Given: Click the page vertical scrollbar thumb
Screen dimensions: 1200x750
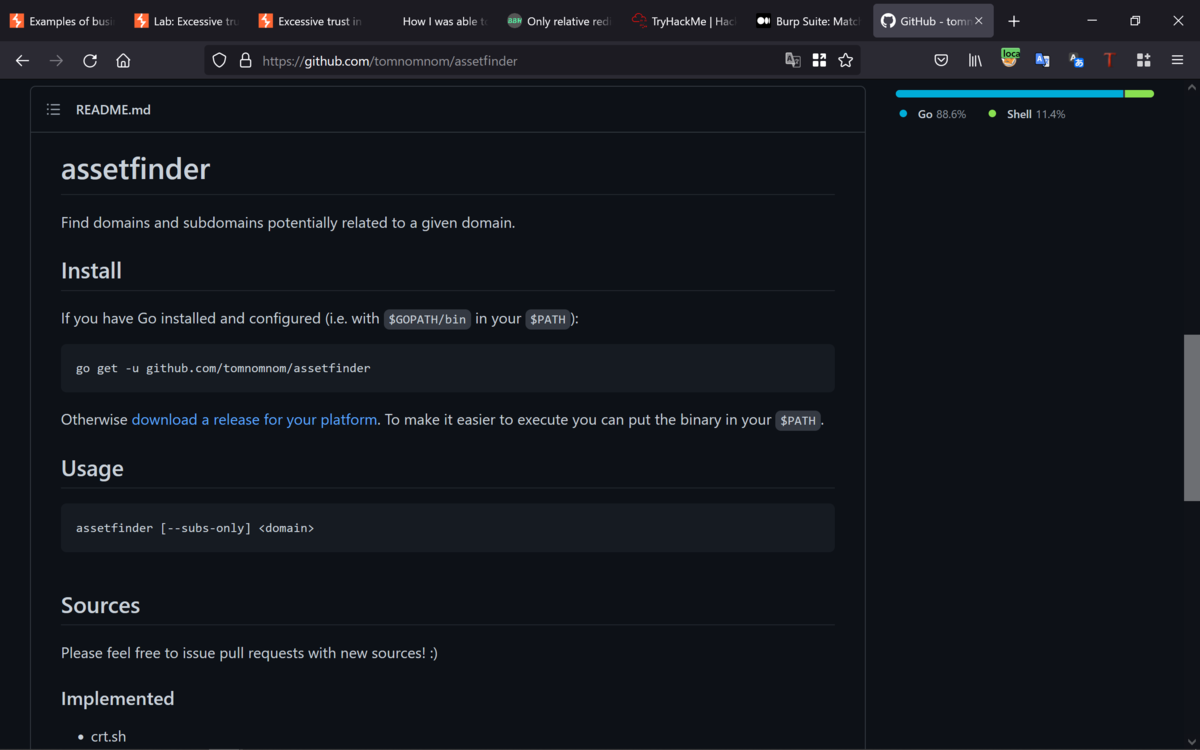Looking at the screenshot, I should point(1191,417).
